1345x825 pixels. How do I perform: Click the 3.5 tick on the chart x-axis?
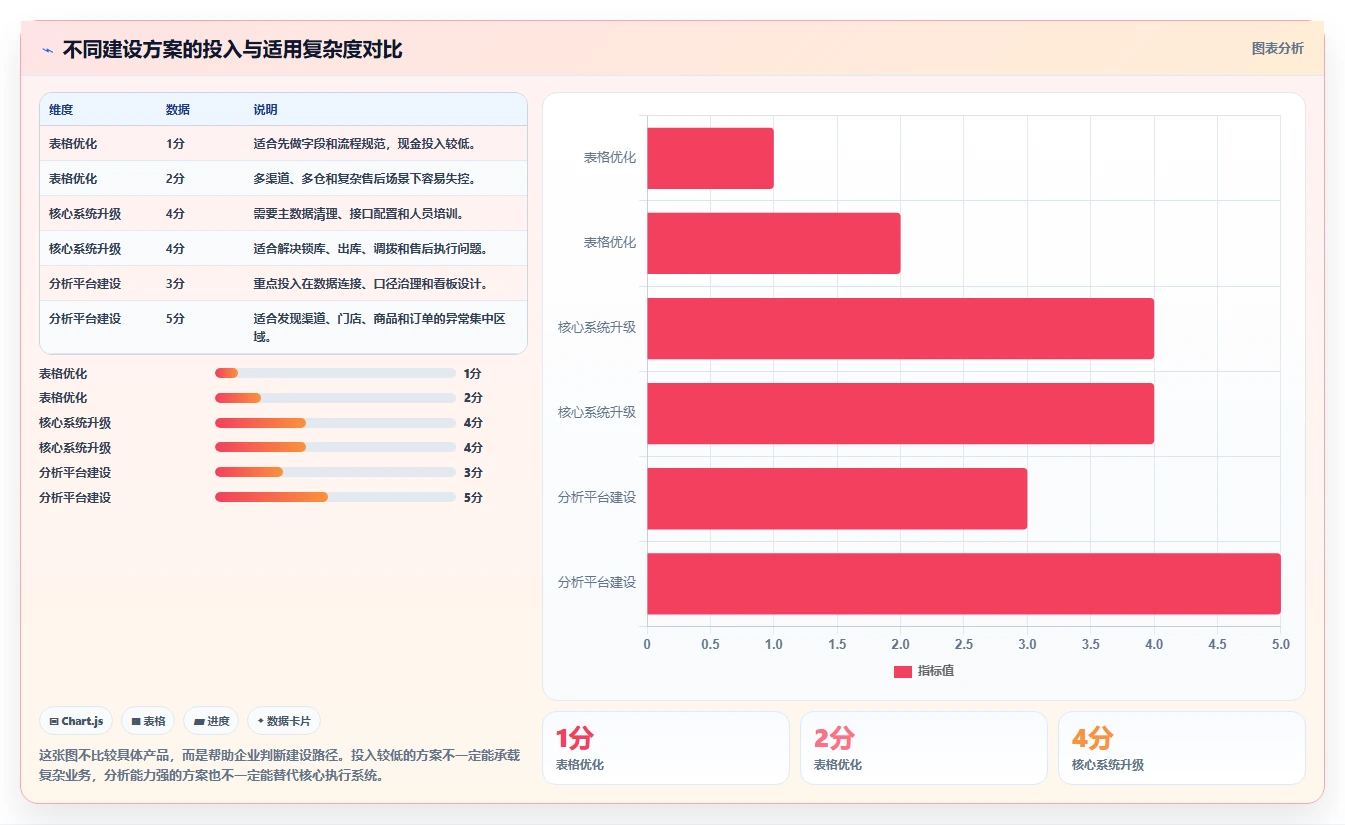coord(1091,645)
